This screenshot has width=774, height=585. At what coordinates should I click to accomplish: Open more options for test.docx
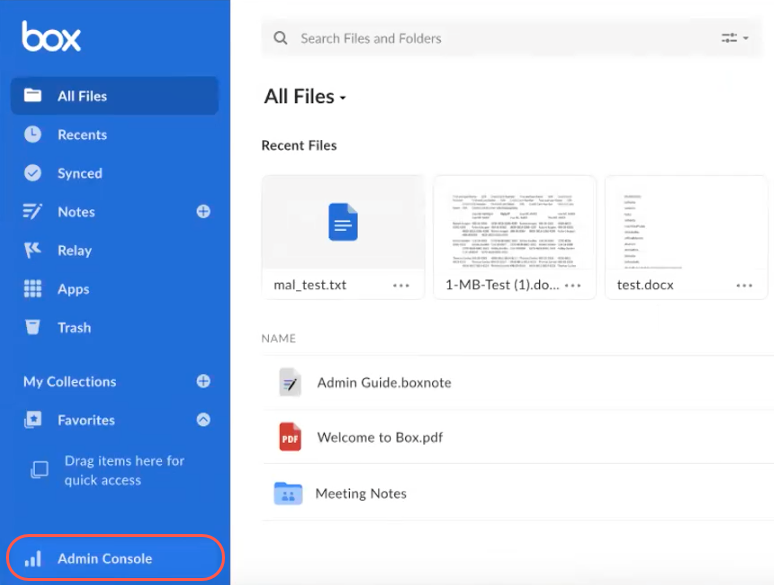click(x=744, y=285)
